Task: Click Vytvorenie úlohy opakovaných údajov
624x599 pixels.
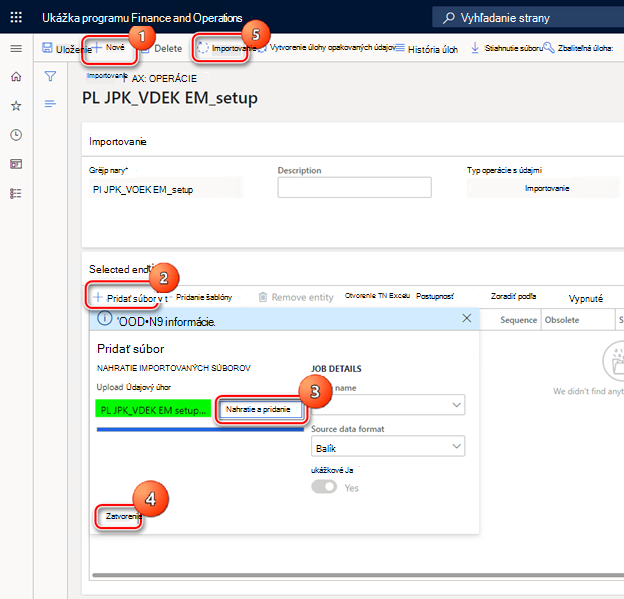Action: coord(327,48)
